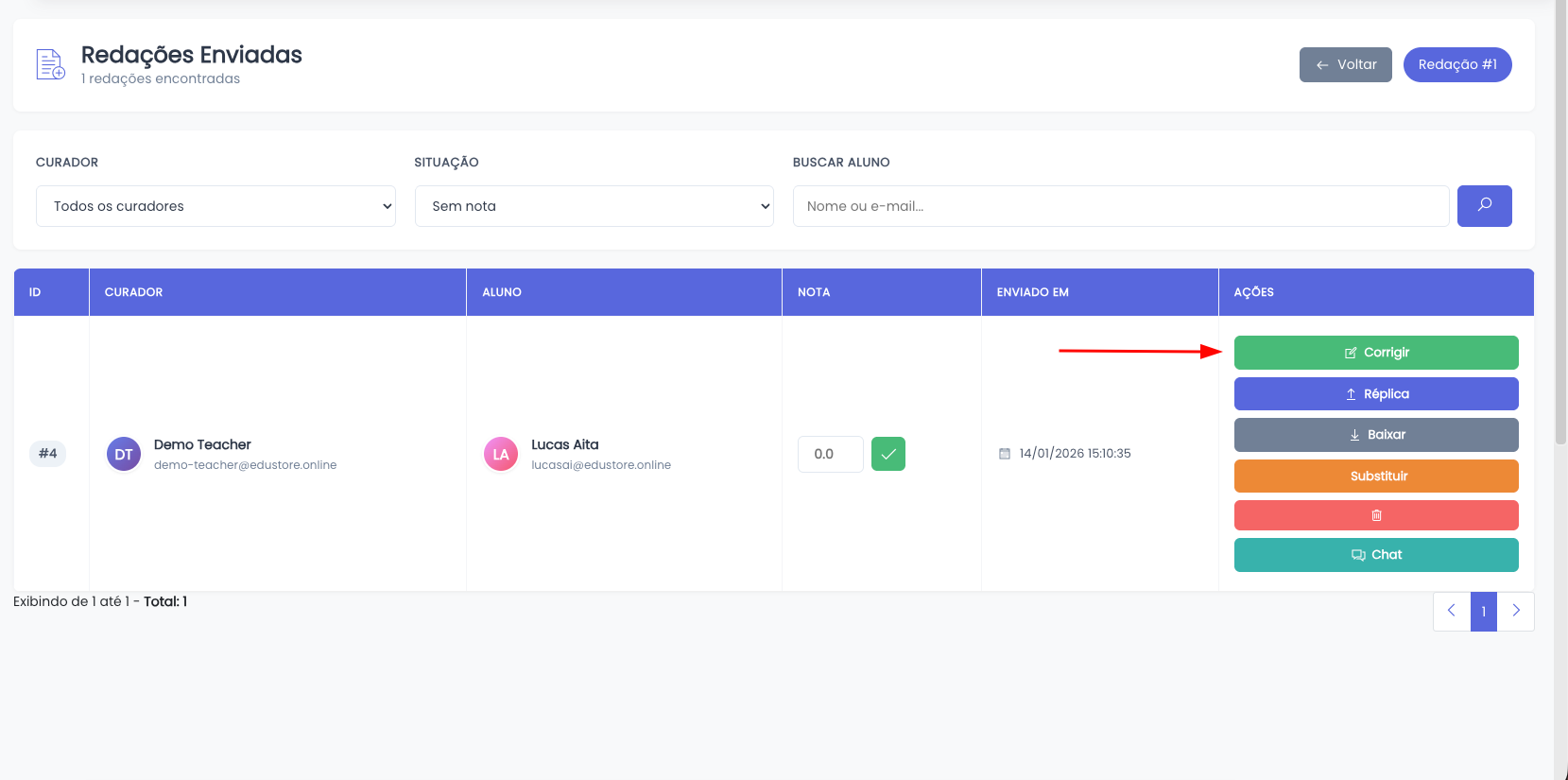The height and width of the screenshot is (780, 1568).
Task: Click the orange Substituir button
Action: (x=1375, y=476)
